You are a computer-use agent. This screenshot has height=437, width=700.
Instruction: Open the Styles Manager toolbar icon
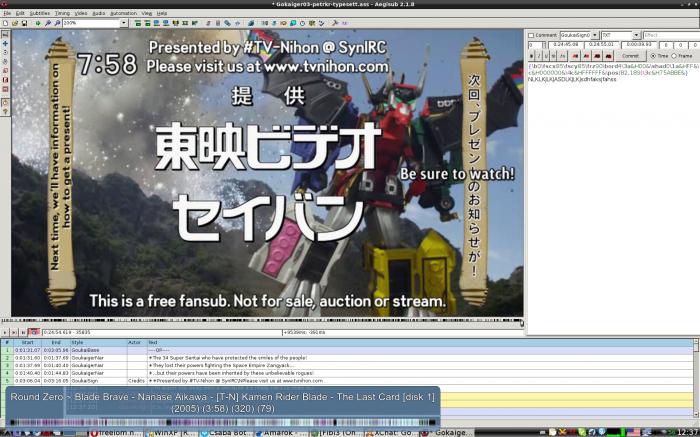208,23
